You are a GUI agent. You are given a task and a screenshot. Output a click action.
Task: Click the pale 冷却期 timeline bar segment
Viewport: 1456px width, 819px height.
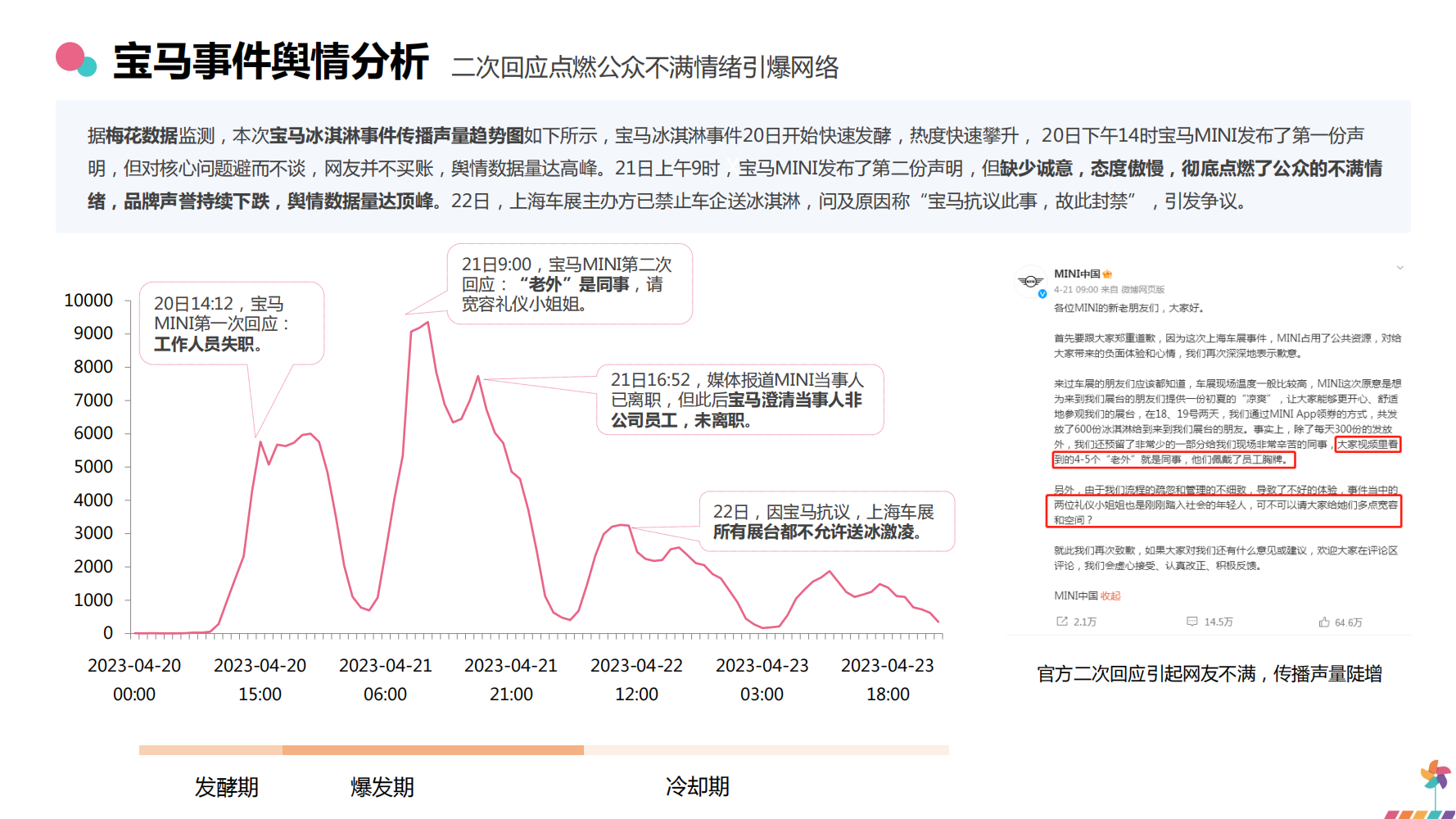(766, 749)
